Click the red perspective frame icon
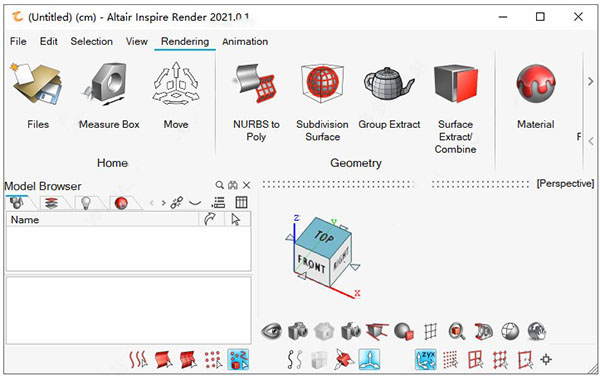Viewport: 600px width, 376px height. tap(377, 331)
